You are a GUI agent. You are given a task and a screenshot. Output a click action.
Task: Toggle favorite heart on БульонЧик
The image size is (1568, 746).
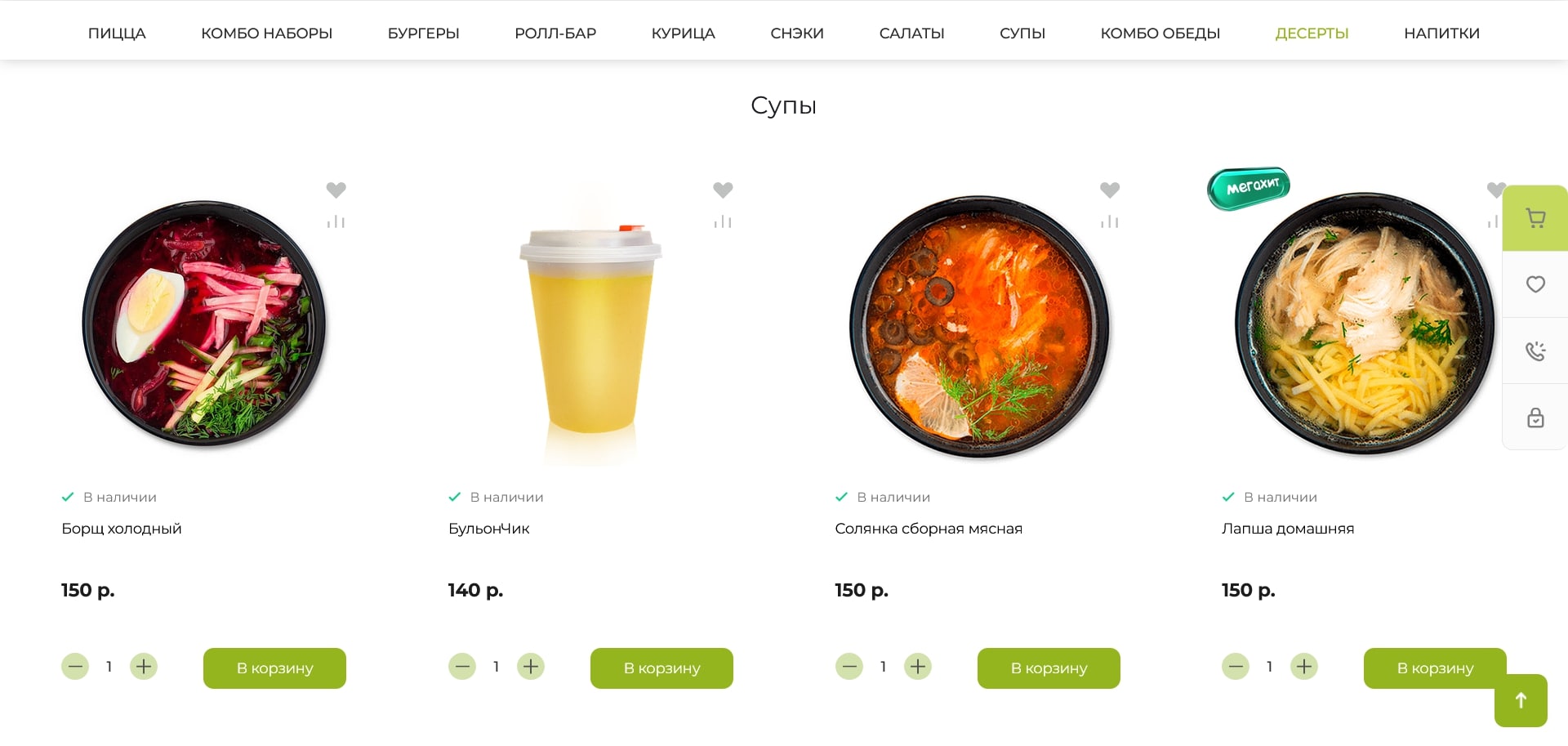[723, 190]
